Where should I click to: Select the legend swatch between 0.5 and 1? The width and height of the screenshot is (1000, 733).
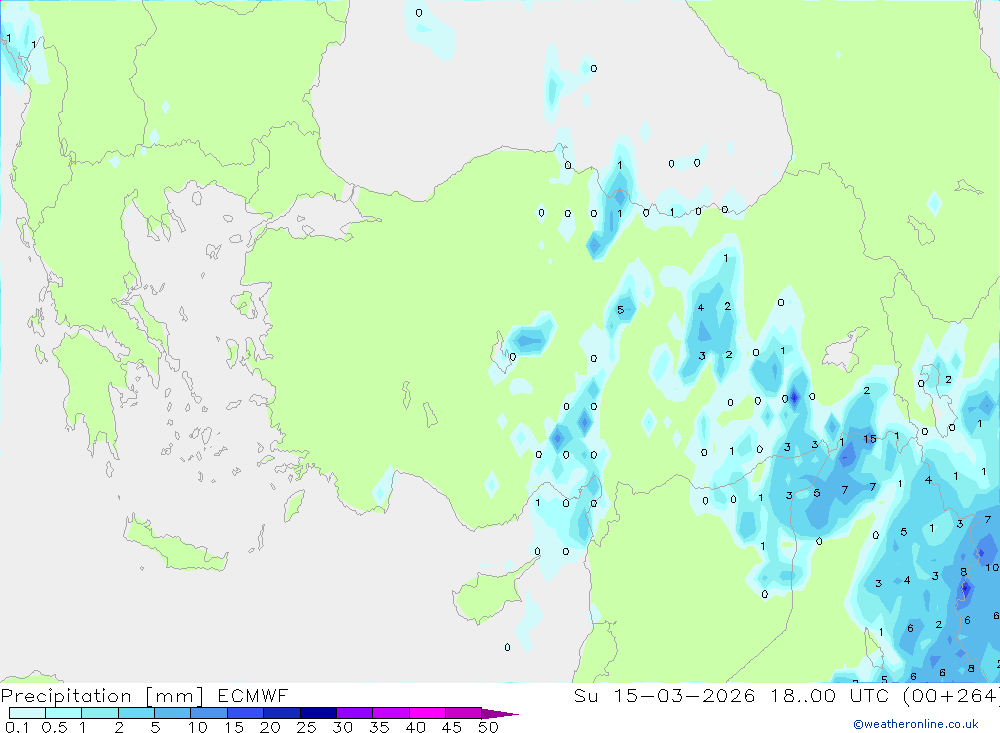[x=63, y=713]
